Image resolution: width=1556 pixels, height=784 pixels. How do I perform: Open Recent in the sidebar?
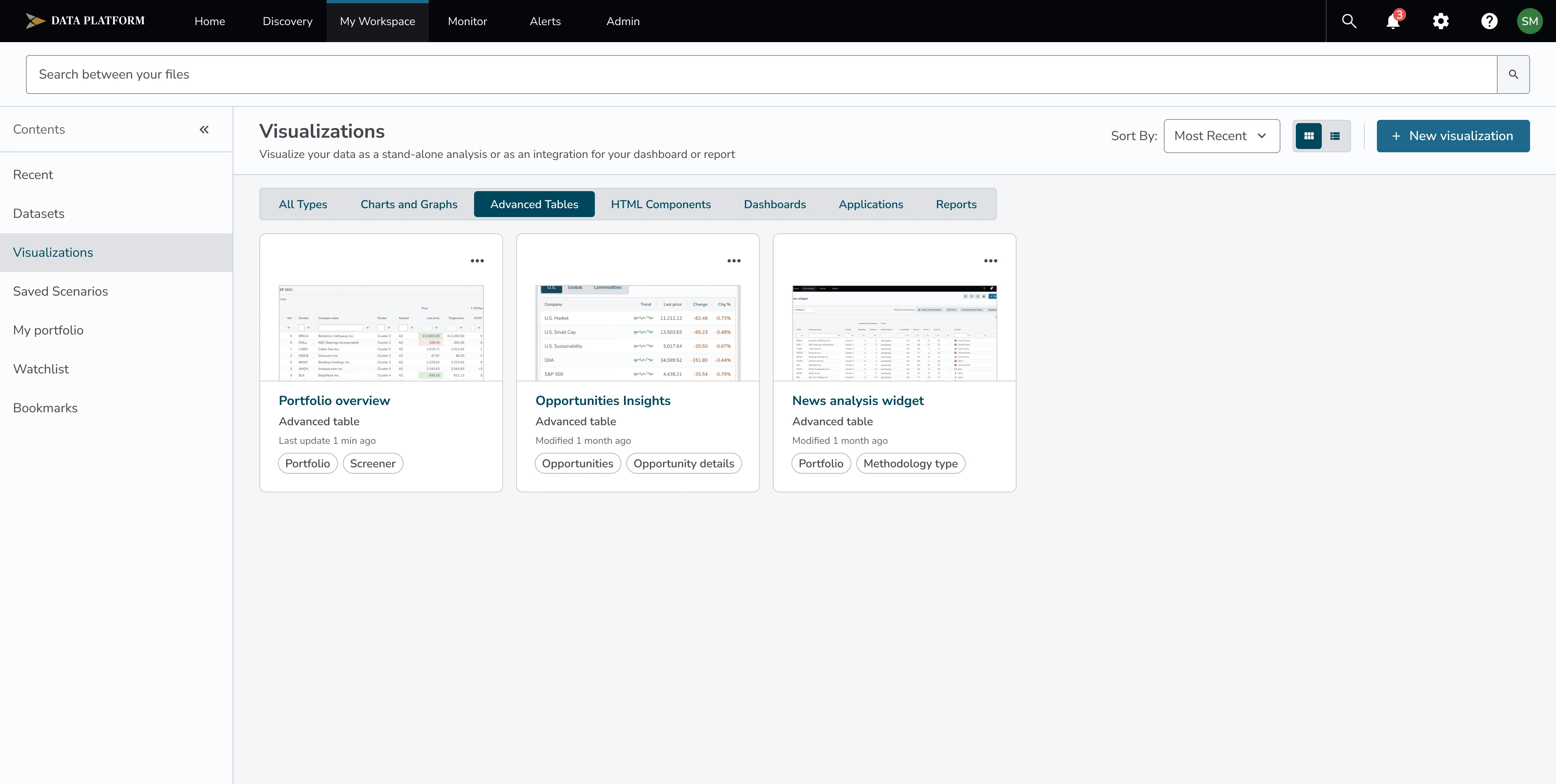(x=116, y=175)
